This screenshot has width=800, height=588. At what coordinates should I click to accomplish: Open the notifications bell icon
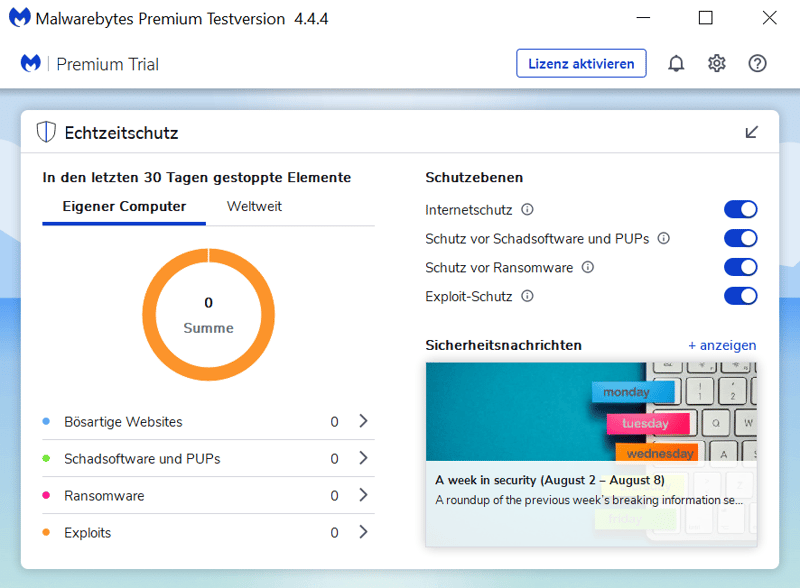click(x=676, y=64)
